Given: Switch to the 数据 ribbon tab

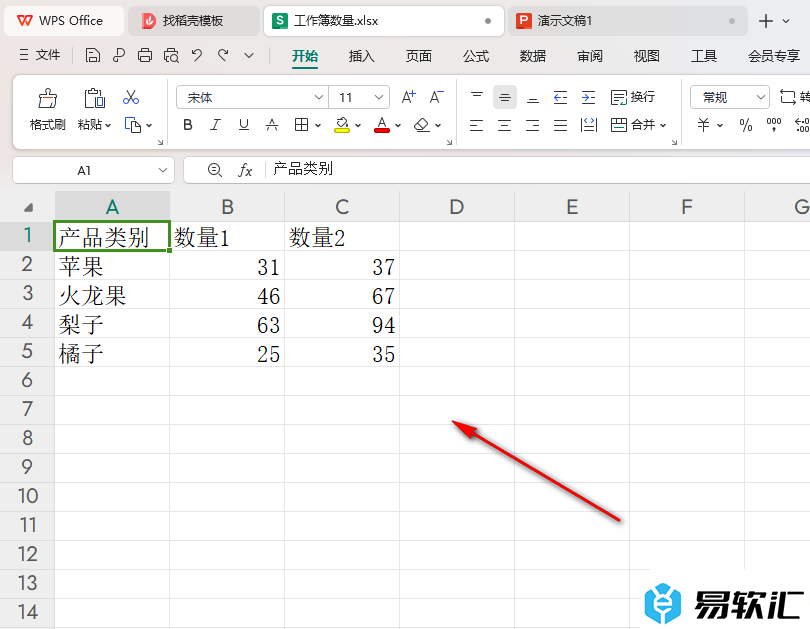Looking at the screenshot, I should click(x=533, y=56).
